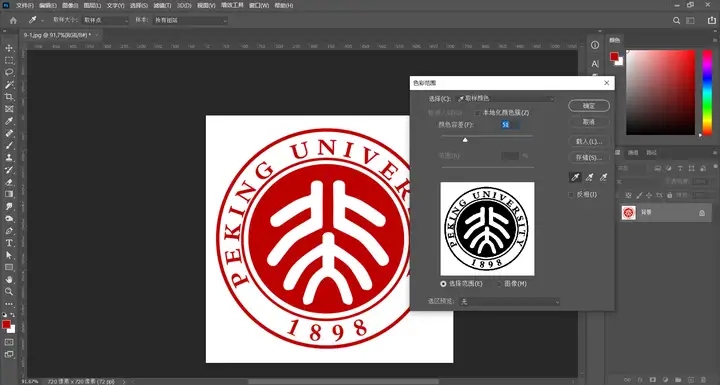Open the 文件(F) menu

25,6
